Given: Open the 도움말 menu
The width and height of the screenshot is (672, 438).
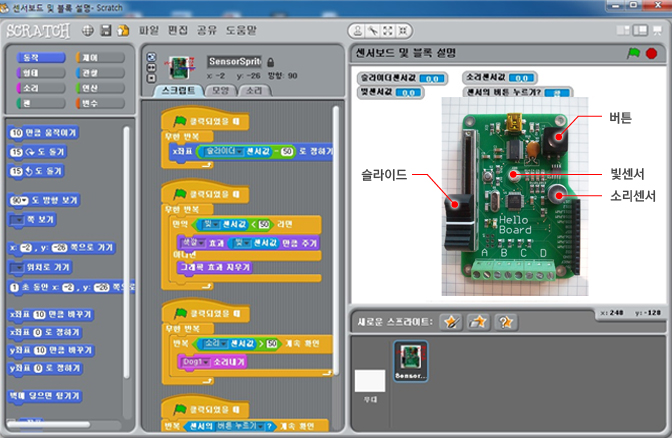Looking at the screenshot, I should [241, 30].
